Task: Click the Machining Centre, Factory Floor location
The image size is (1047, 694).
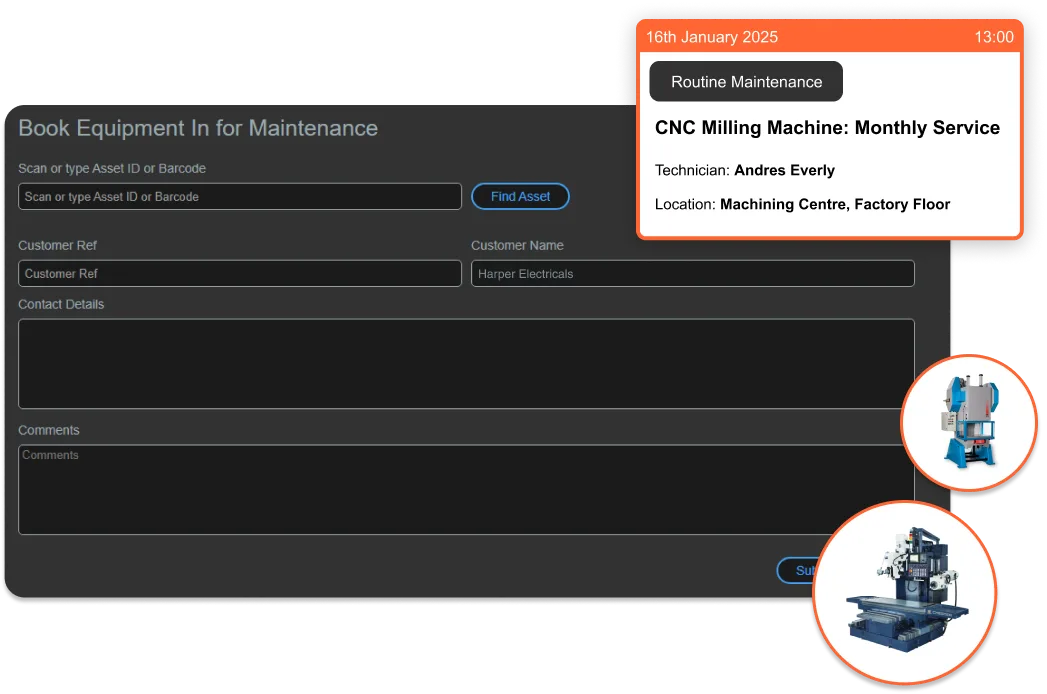Action: coord(835,204)
